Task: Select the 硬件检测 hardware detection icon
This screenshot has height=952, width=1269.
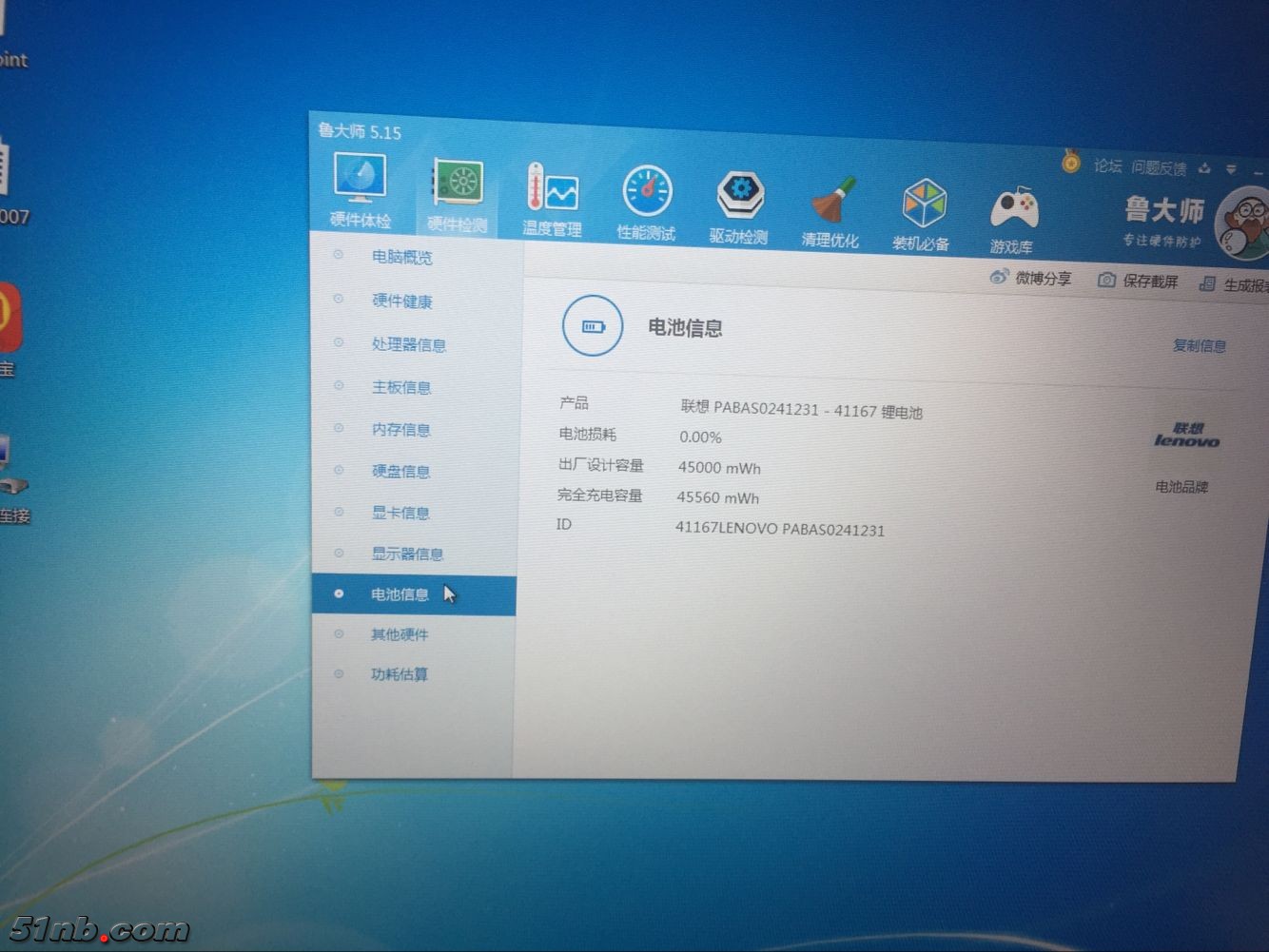Action: (458, 188)
